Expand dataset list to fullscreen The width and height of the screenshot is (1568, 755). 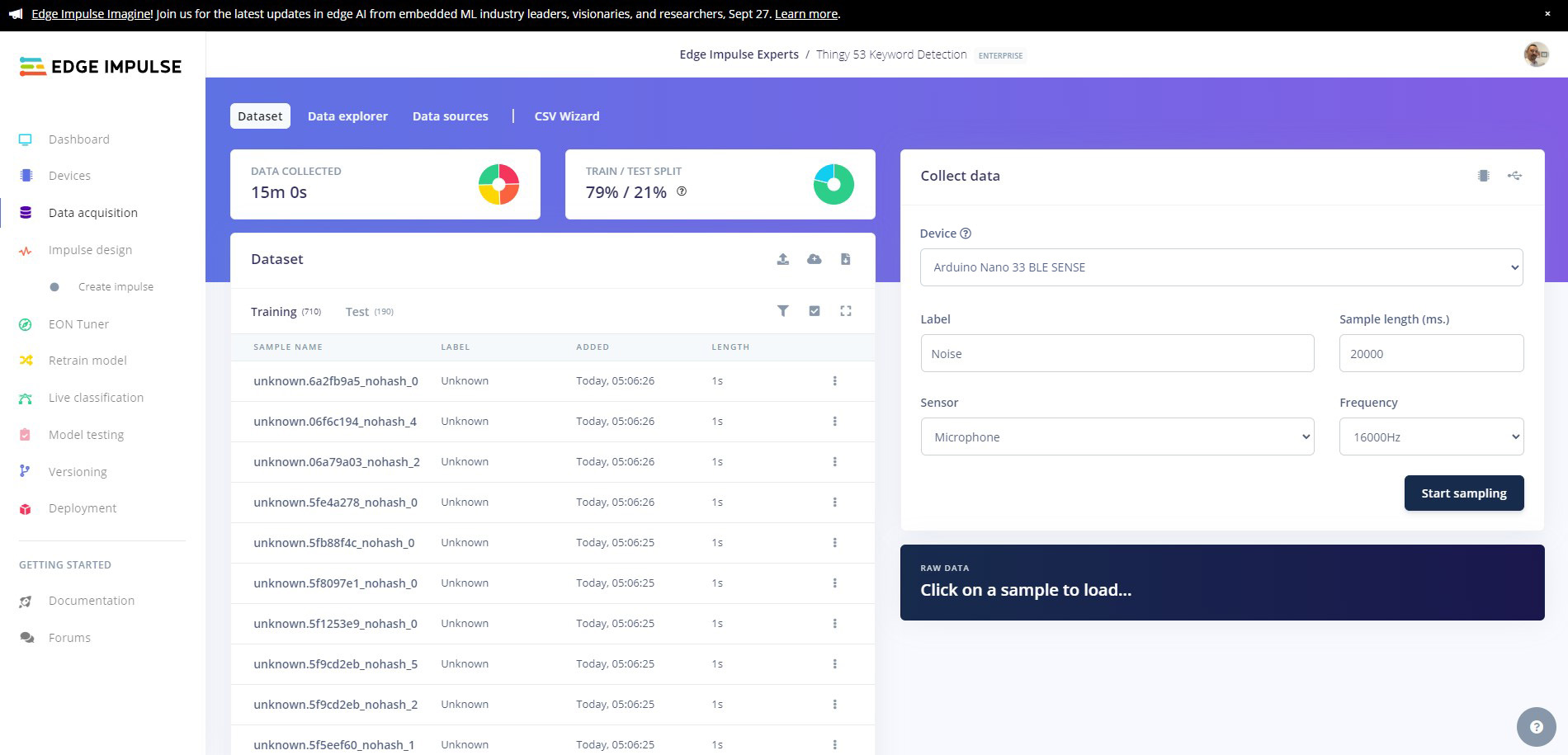pyautogui.click(x=846, y=311)
